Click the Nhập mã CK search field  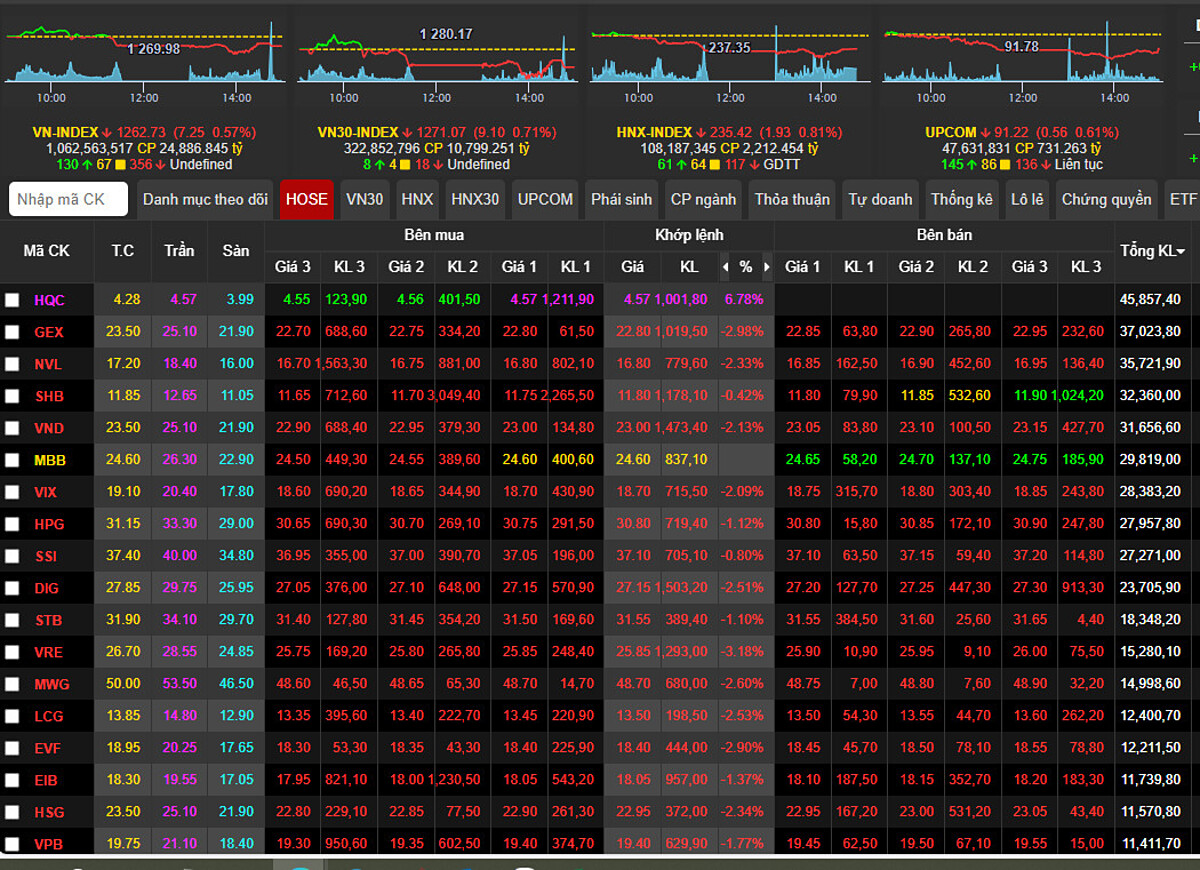click(x=69, y=199)
